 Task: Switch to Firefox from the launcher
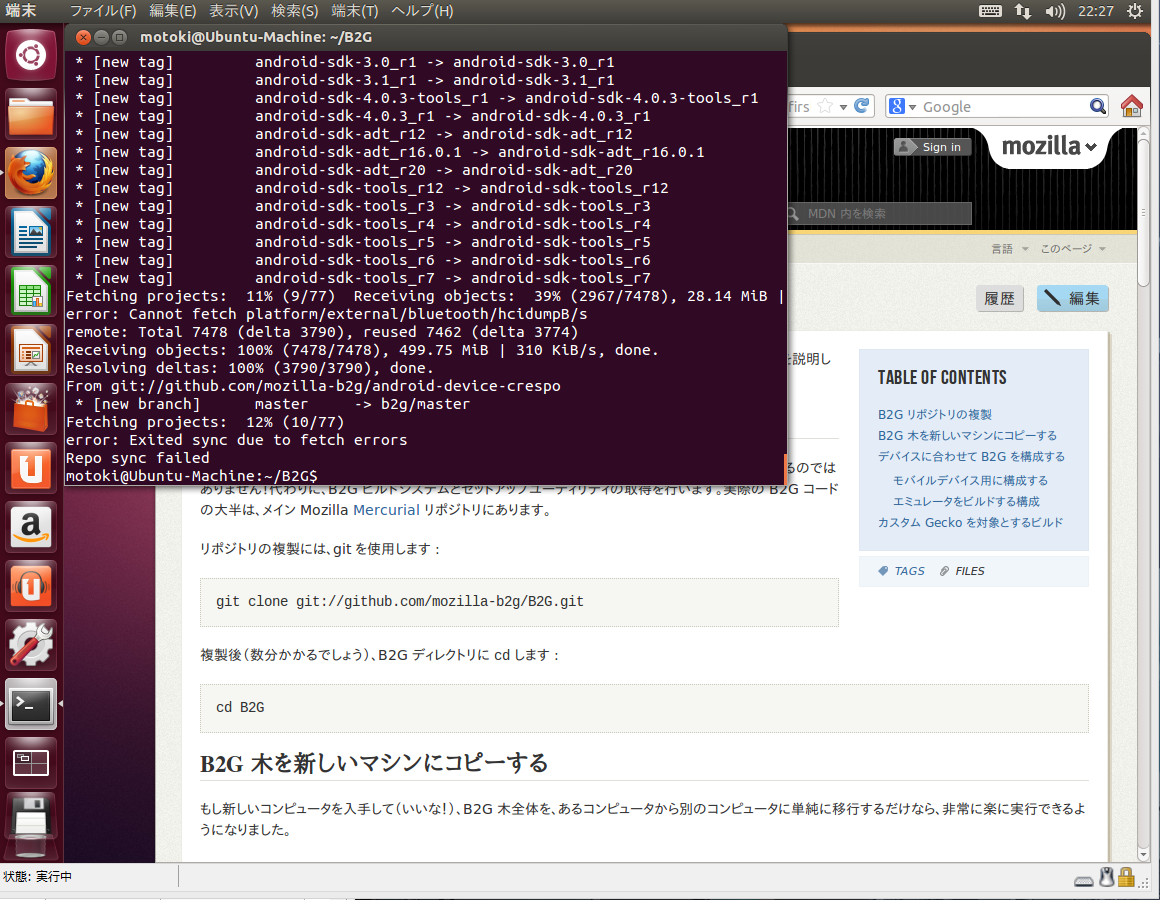[x=31, y=173]
